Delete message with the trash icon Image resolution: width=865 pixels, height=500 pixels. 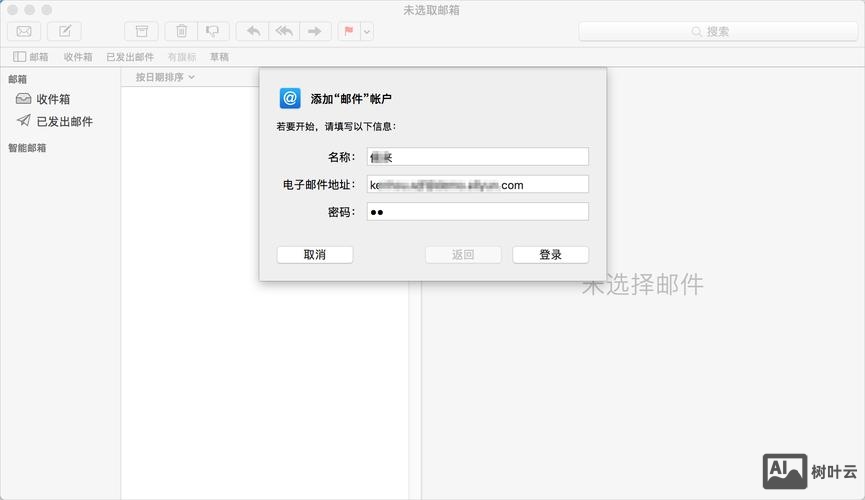[181, 31]
